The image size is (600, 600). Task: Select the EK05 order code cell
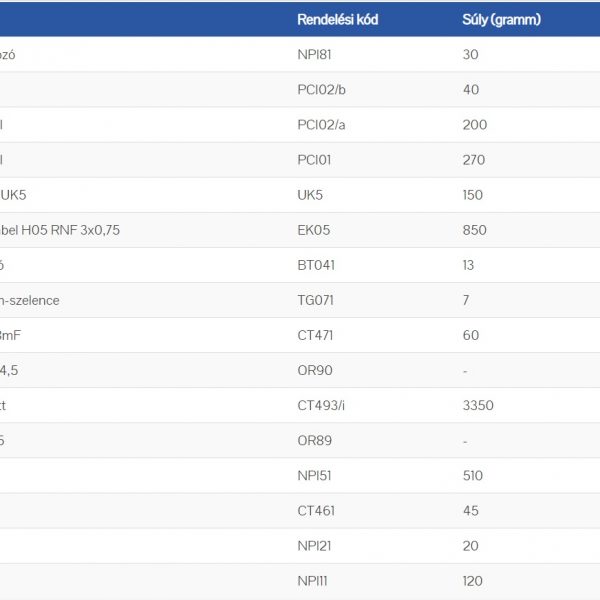click(313, 230)
